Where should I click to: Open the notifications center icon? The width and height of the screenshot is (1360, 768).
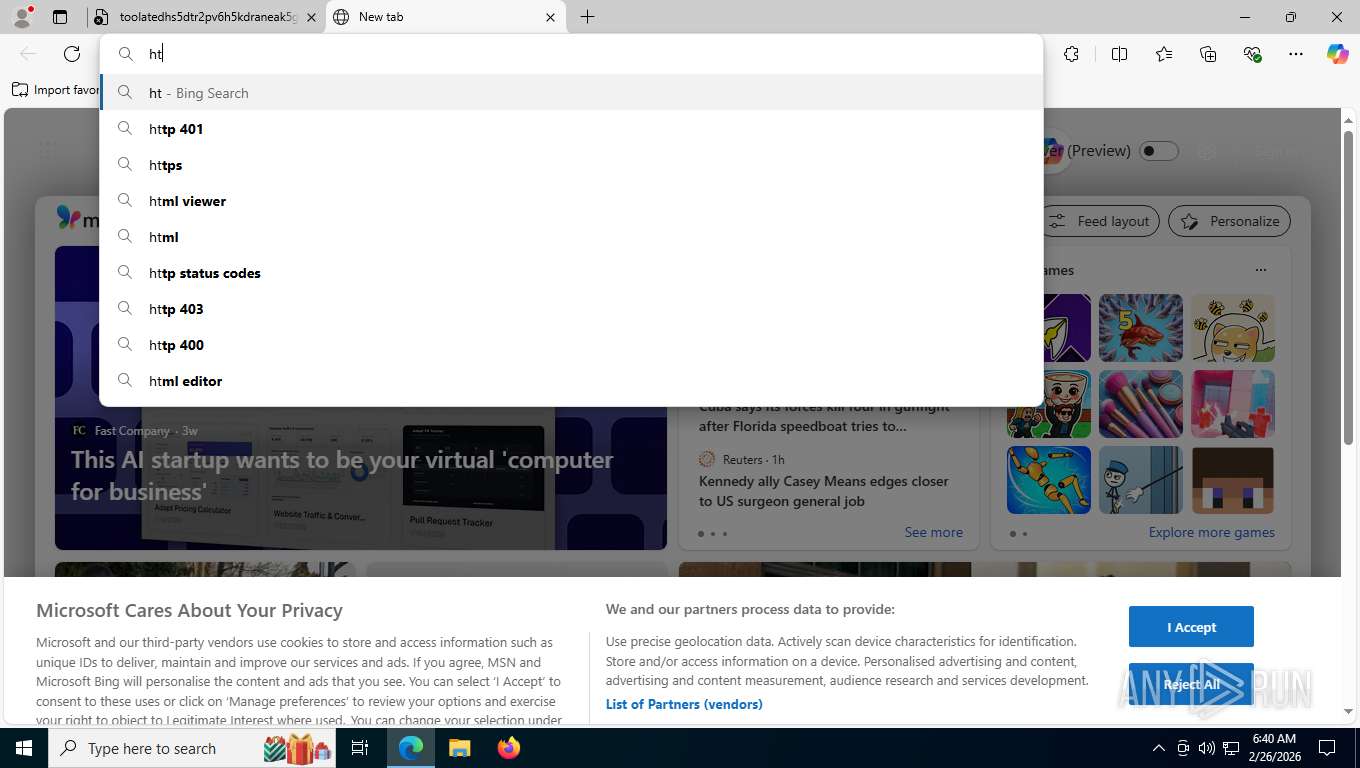pos(1327,748)
